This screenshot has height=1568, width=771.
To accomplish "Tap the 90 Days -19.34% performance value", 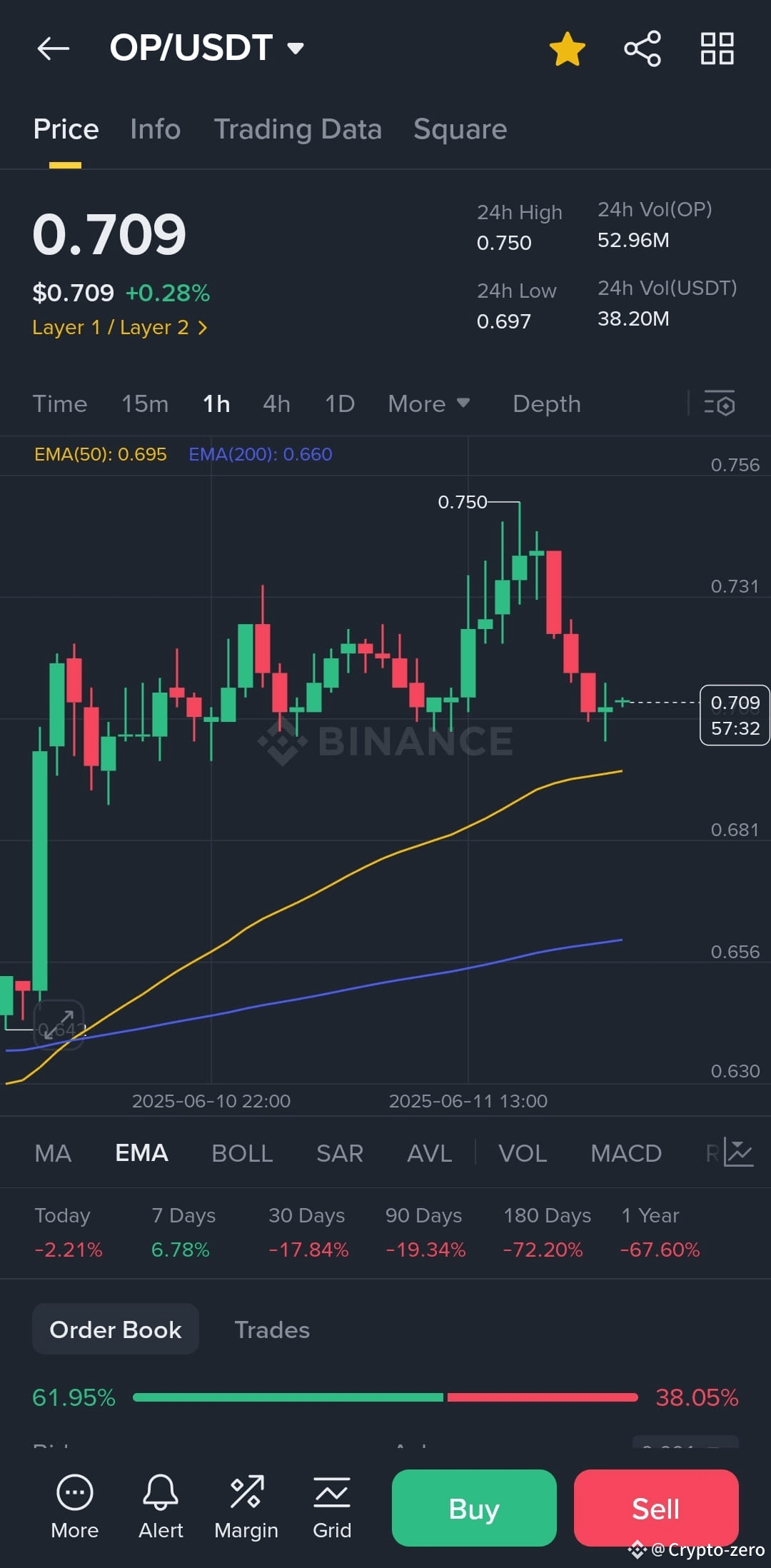I will click(x=425, y=1250).
